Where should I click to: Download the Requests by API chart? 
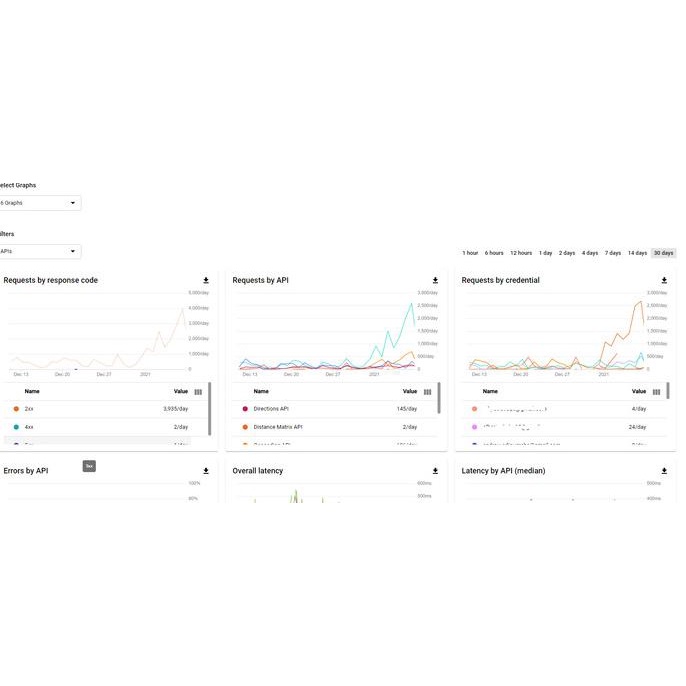pos(435,280)
